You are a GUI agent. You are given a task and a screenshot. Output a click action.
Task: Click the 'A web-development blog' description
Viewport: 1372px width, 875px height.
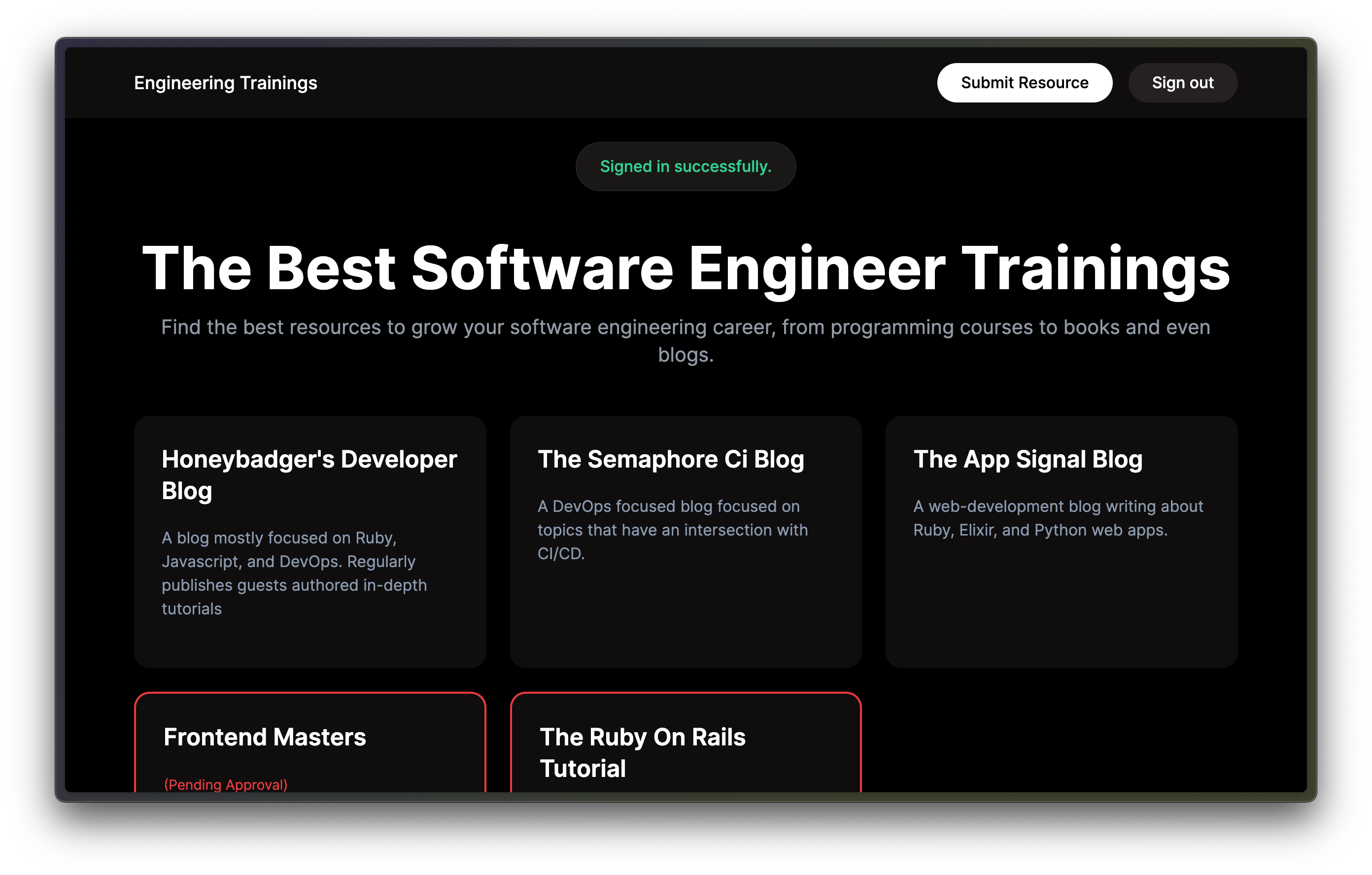click(x=1058, y=518)
